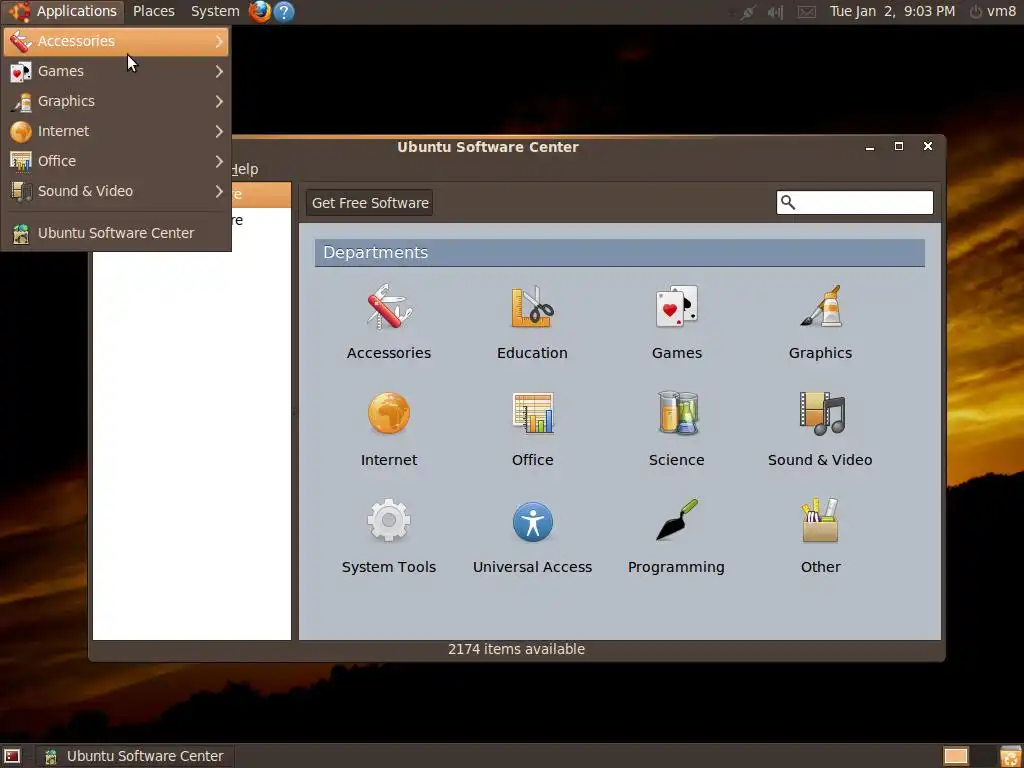This screenshot has height=768, width=1024.
Task: Click the Departments header bar
Action: point(620,253)
